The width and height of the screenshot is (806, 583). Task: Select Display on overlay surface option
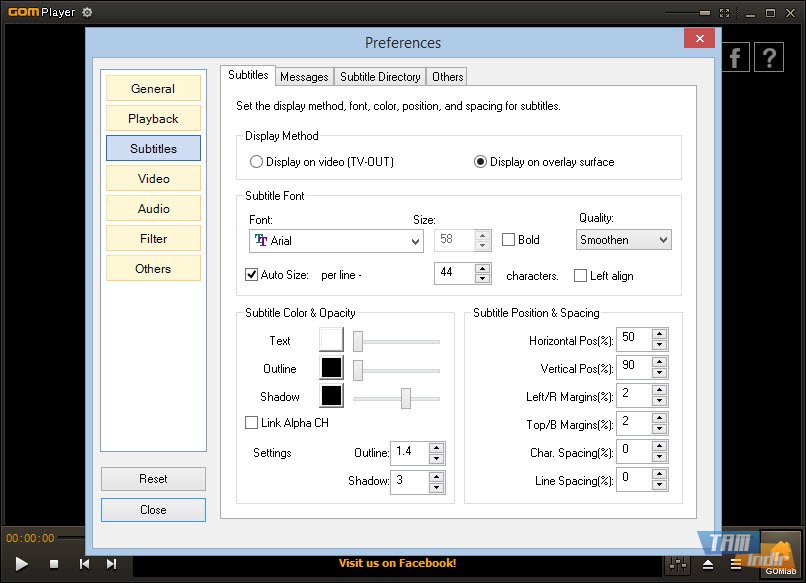[544, 162]
